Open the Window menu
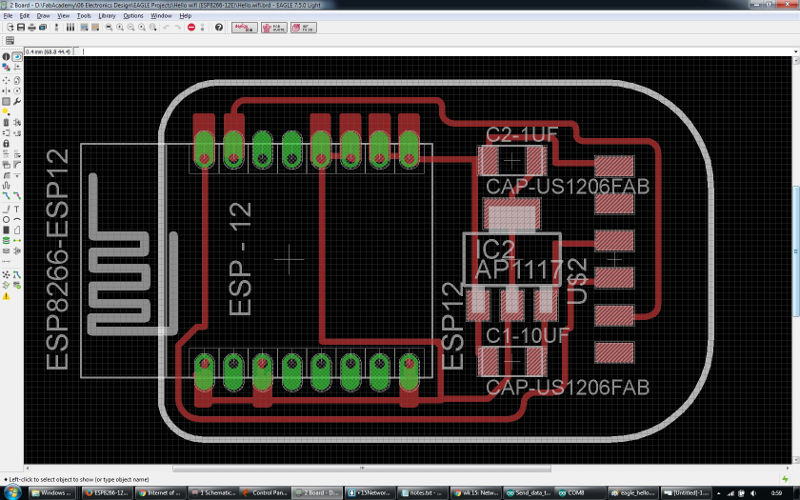This screenshot has height=500, width=800. [x=161, y=16]
